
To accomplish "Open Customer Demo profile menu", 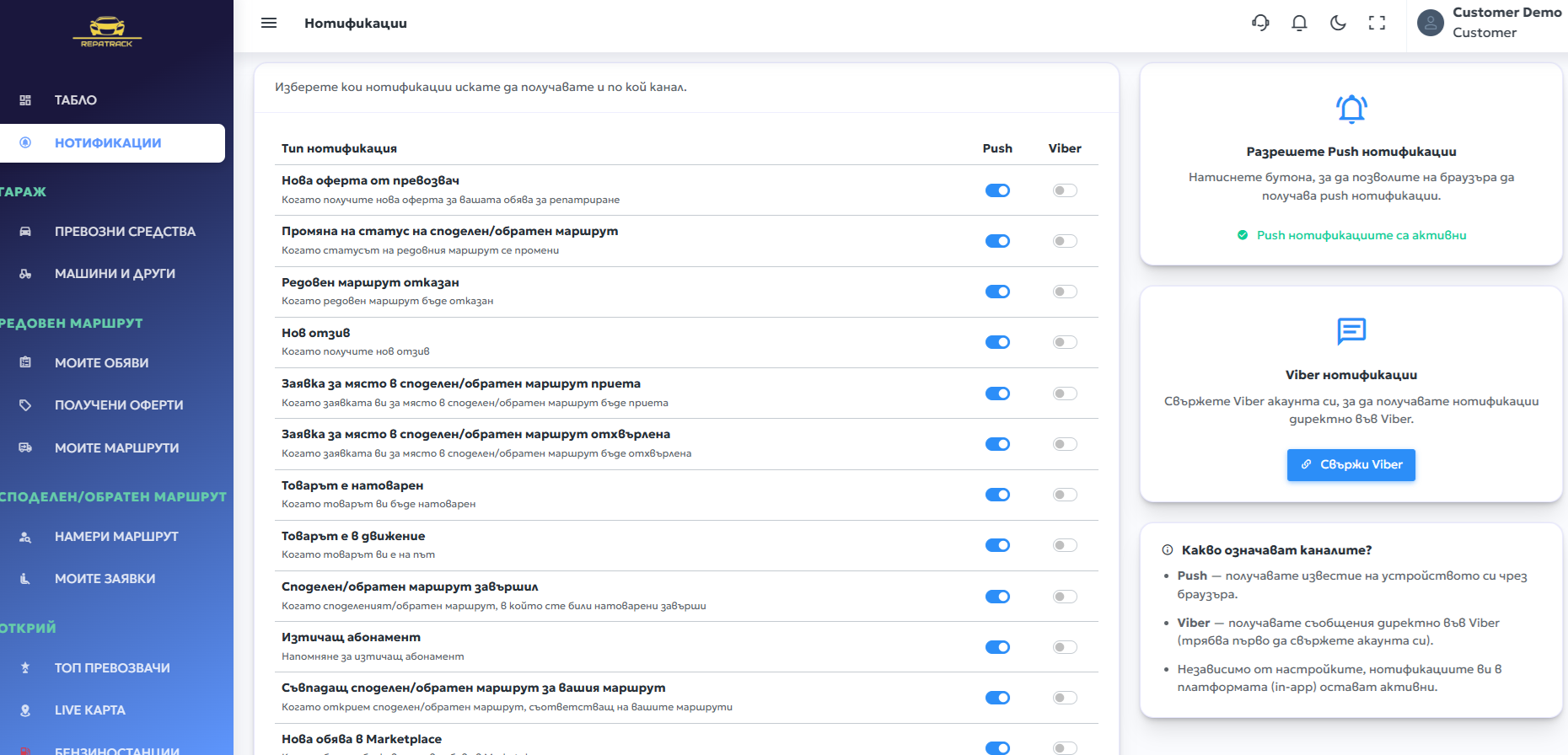I will coord(1488,23).
